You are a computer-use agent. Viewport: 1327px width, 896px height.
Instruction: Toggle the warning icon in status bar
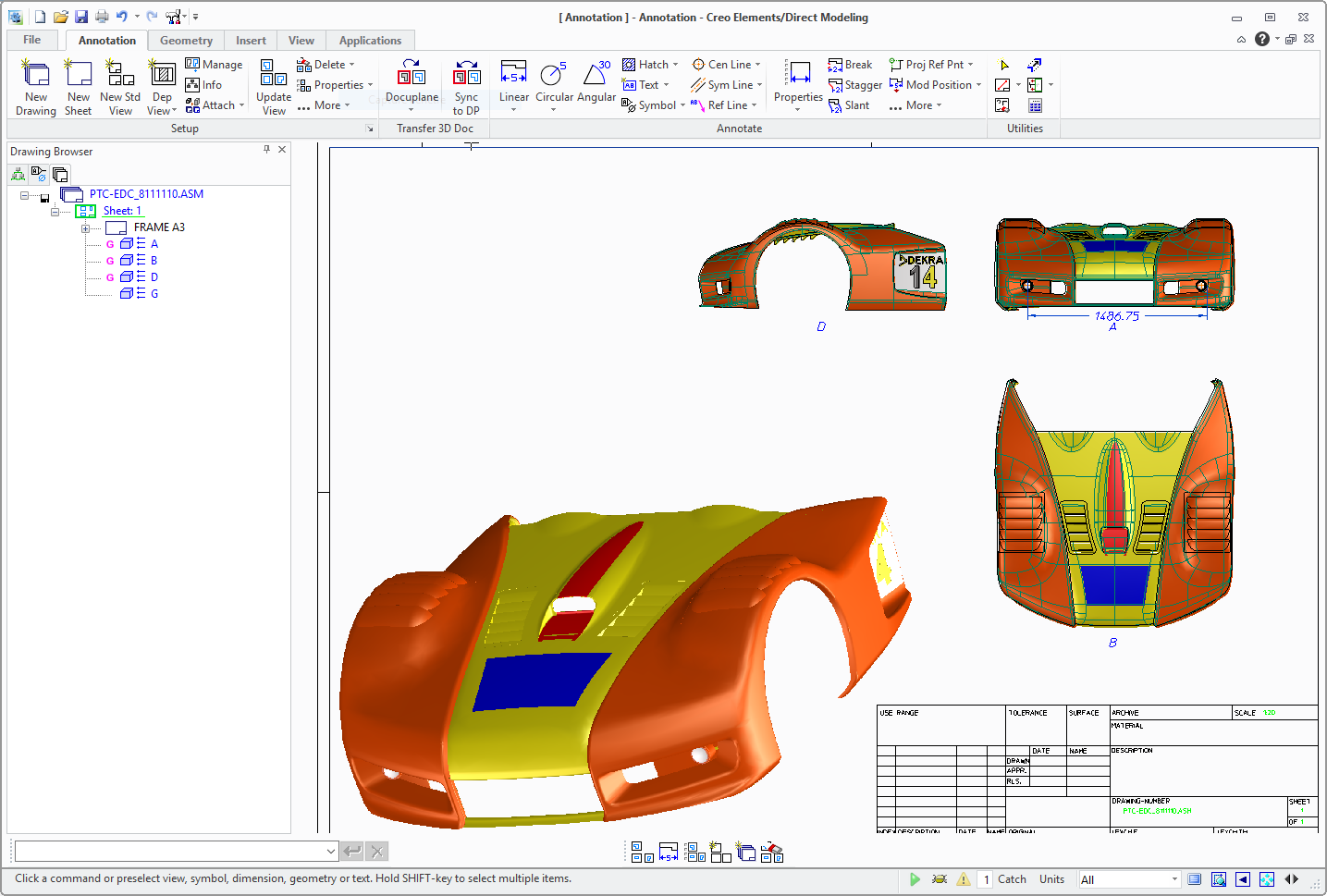[x=964, y=879]
